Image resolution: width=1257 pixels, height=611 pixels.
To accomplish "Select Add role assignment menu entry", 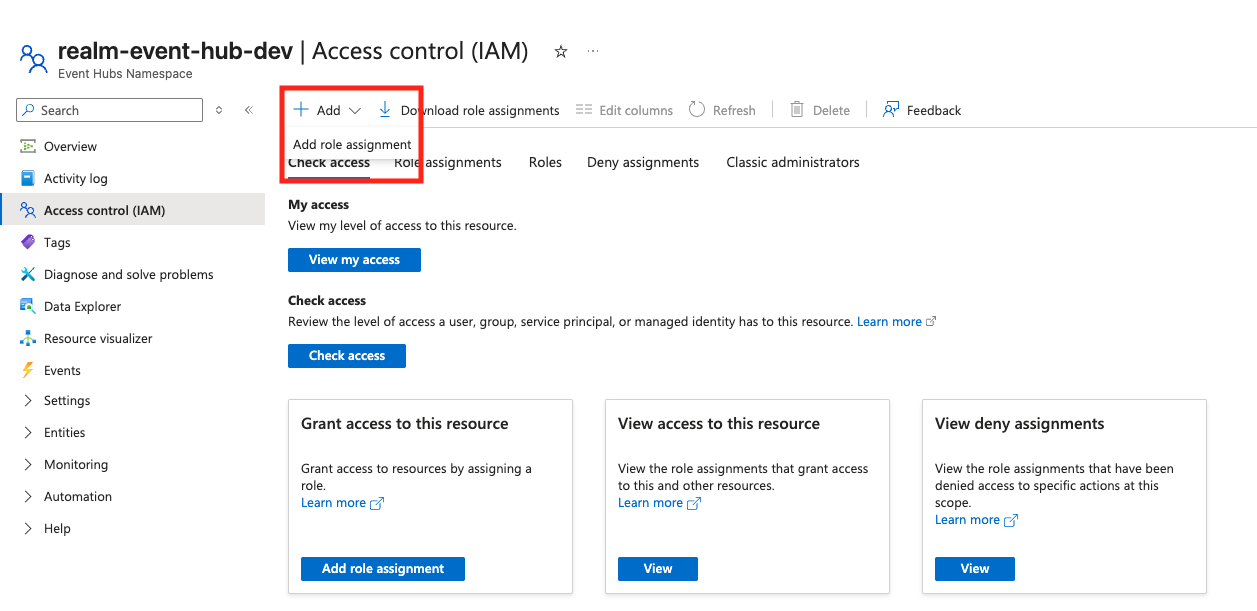I will point(352,144).
